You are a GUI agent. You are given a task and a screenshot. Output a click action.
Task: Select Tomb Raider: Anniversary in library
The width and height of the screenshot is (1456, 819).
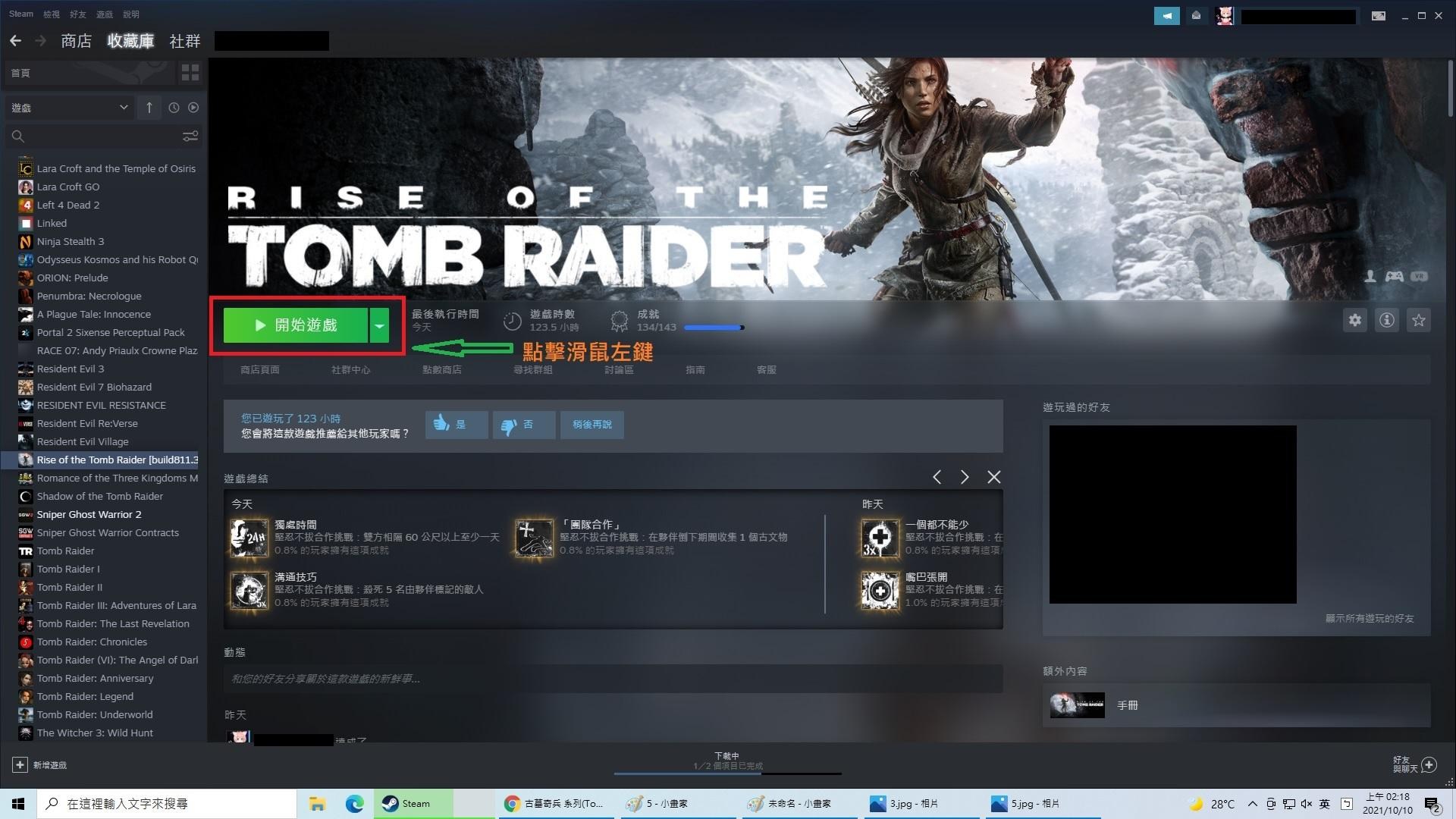point(95,678)
